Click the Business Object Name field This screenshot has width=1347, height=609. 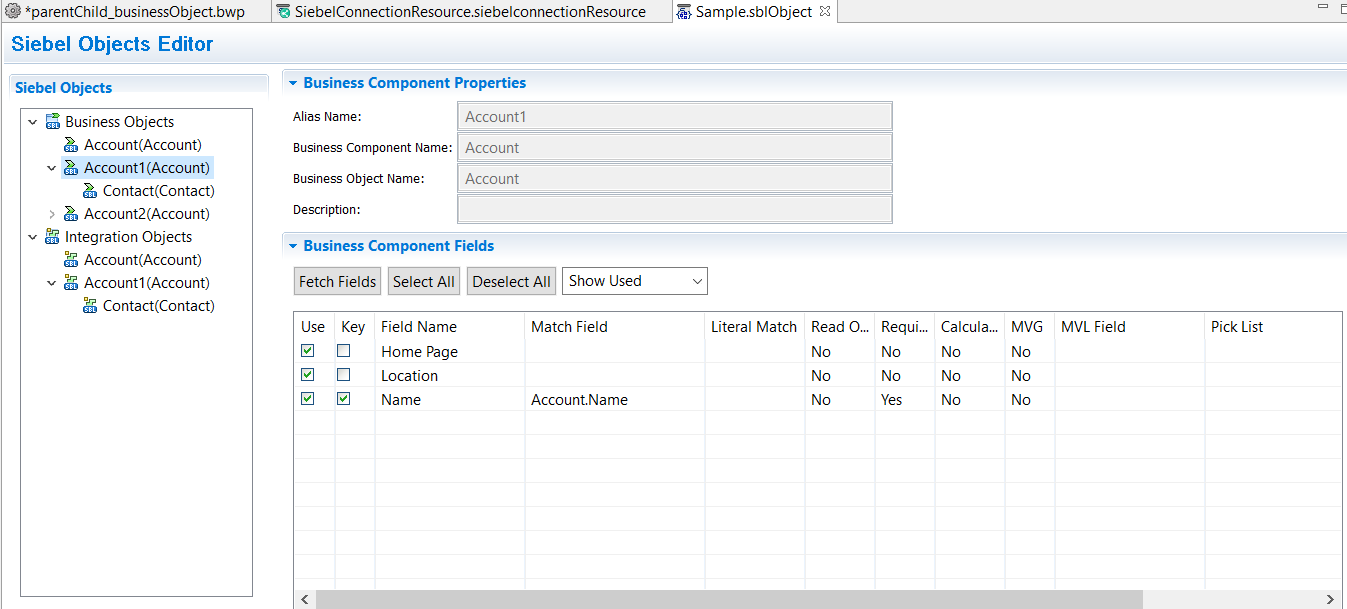coord(675,178)
